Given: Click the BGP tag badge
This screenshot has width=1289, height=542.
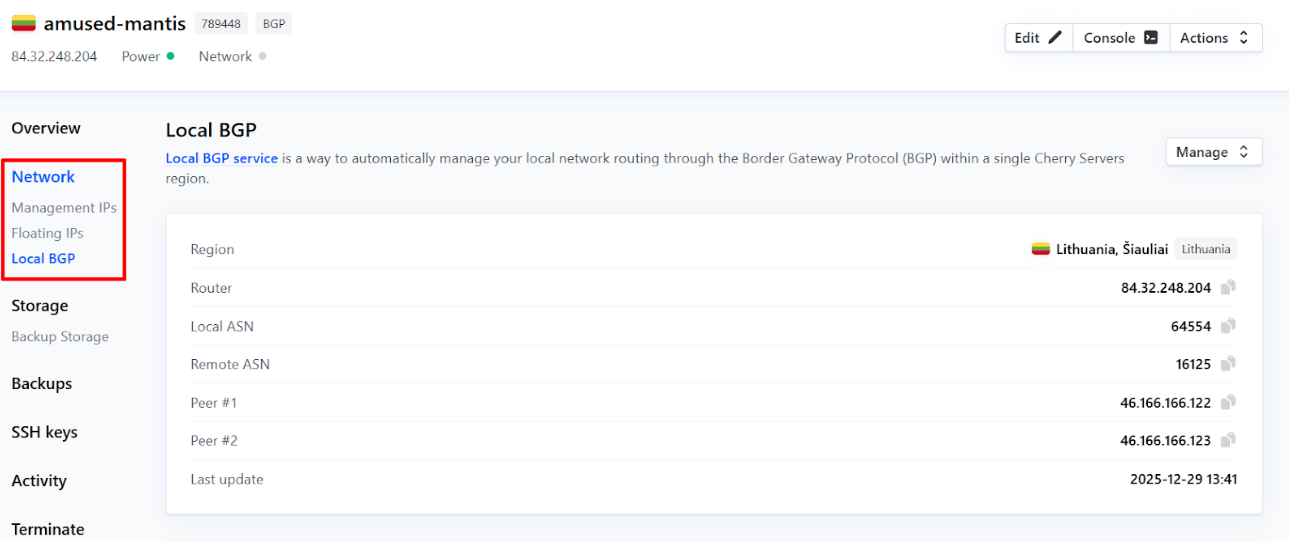Looking at the screenshot, I should (273, 24).
